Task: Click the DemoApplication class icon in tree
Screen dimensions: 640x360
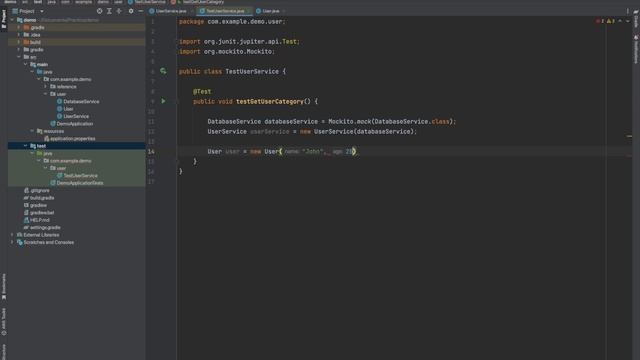Action: 53,123
